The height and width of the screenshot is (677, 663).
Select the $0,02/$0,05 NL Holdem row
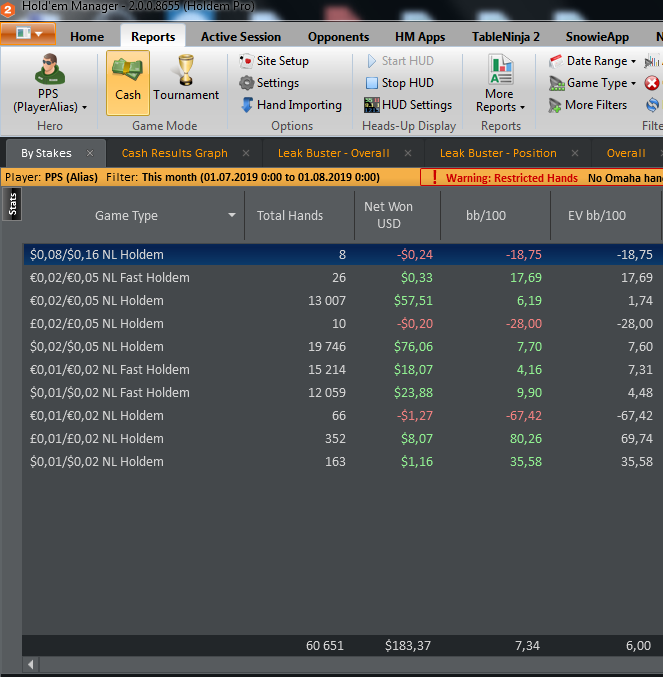(343, 346)
